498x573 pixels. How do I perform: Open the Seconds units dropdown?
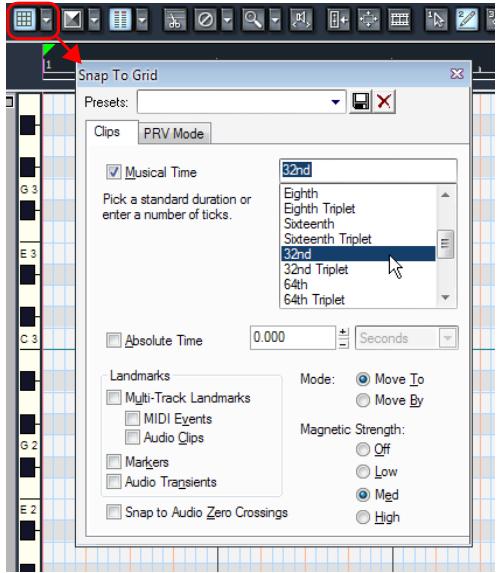click(406, 338)
